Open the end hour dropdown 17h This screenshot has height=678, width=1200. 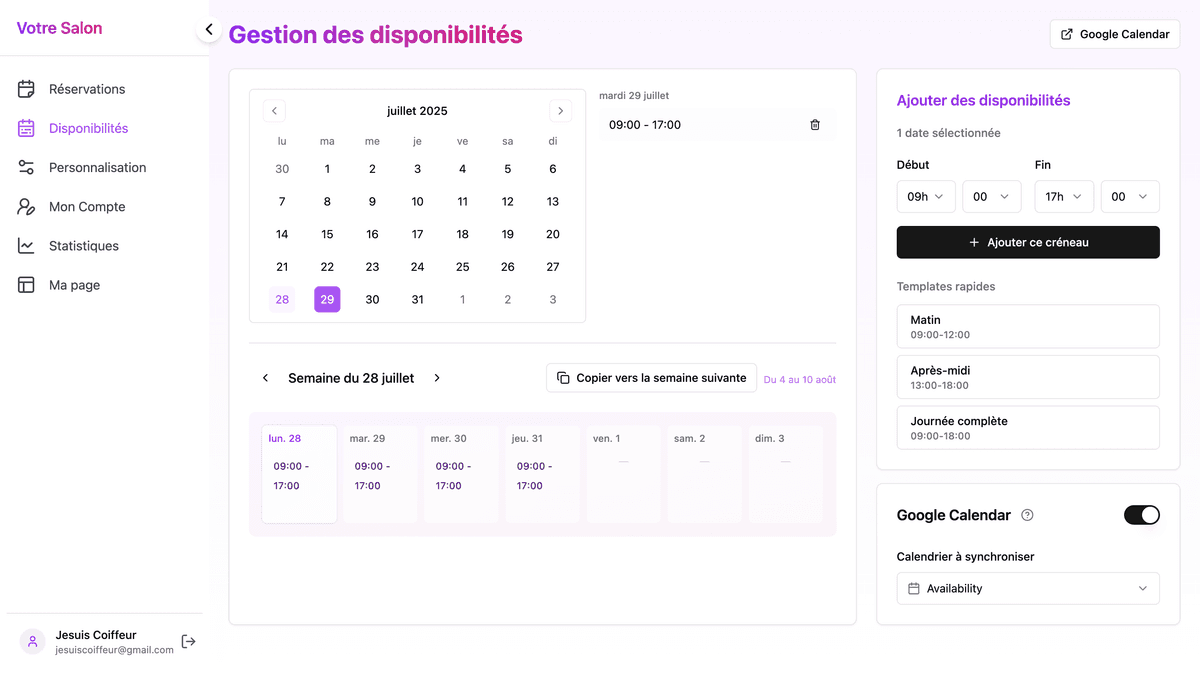pyautogui.click(x=1063, y=197)
